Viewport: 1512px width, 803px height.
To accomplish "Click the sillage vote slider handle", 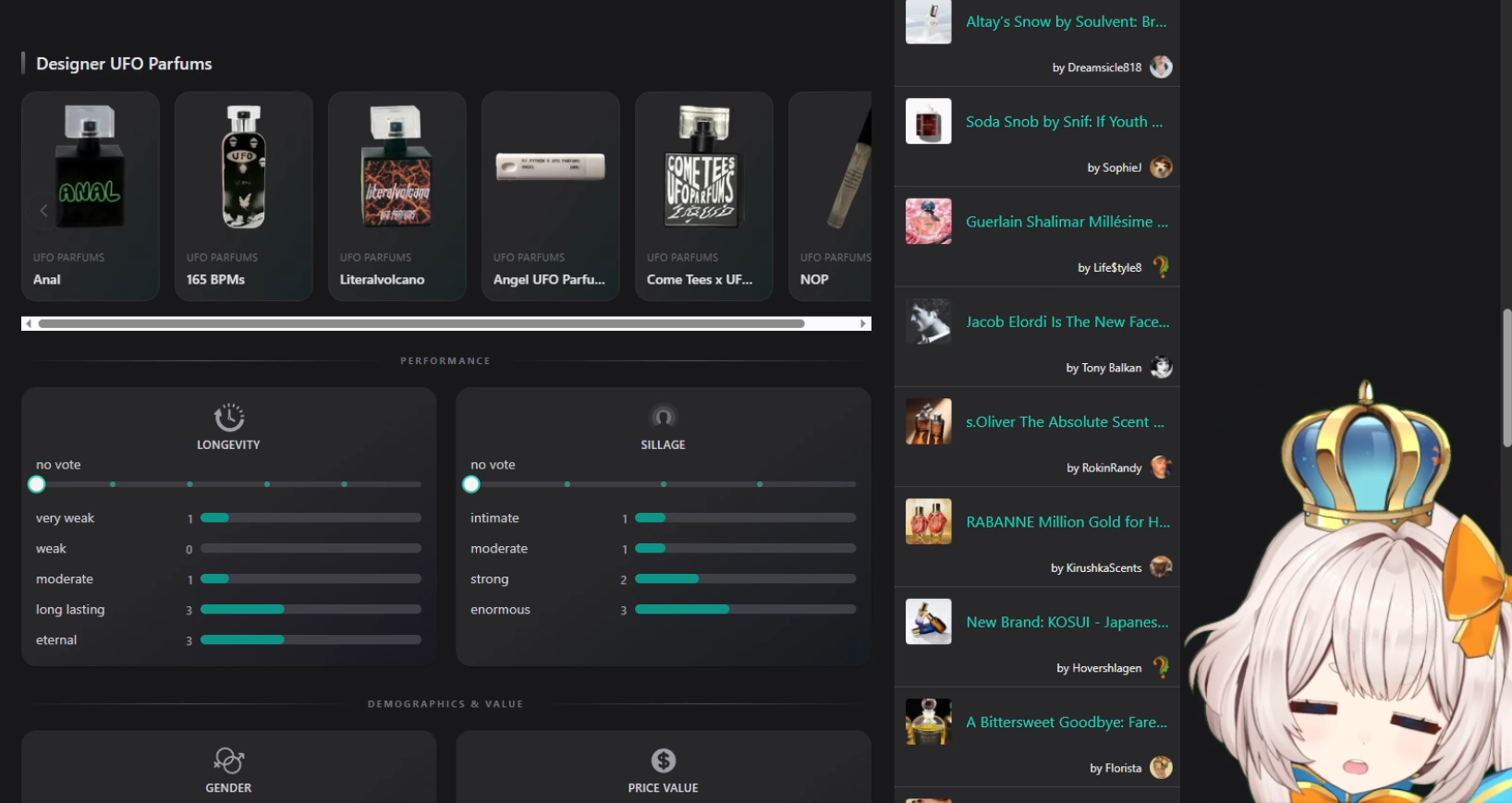I will 471,484.
